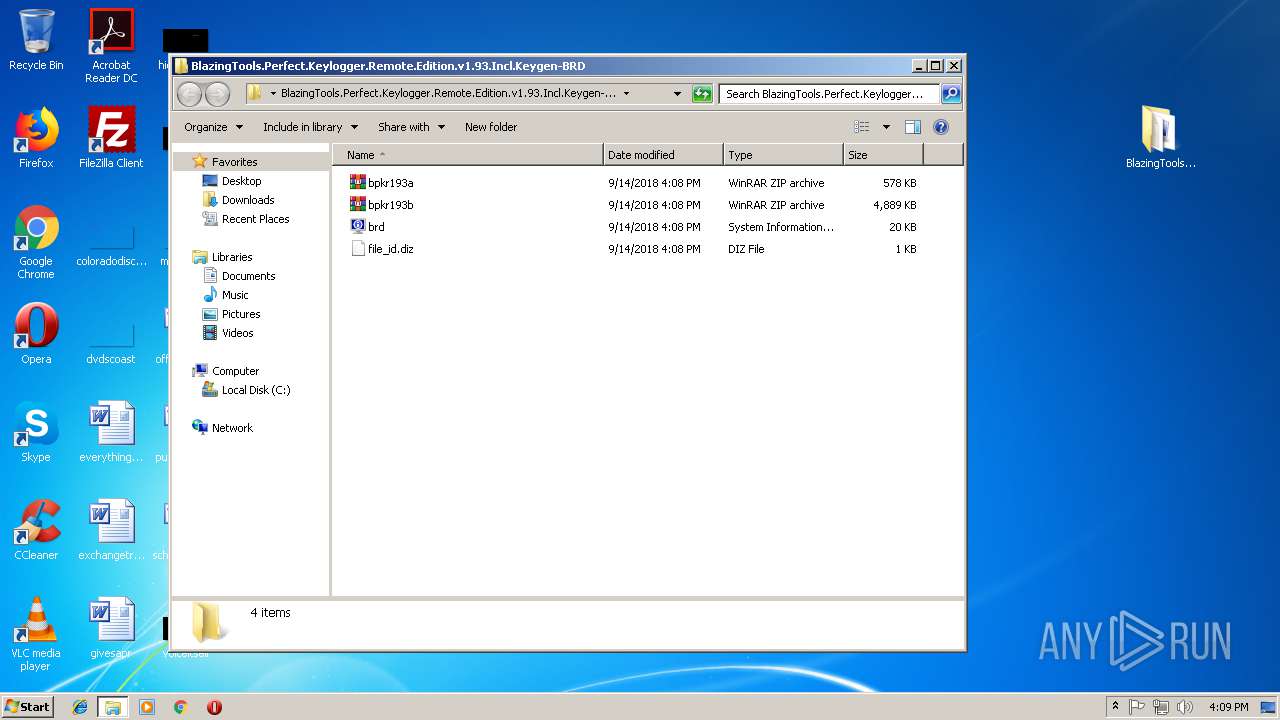Select the CCleaner desktop icon
The width and height of the screenshot is (1280, 720).
pyautogui.click(x=36, y=530)
